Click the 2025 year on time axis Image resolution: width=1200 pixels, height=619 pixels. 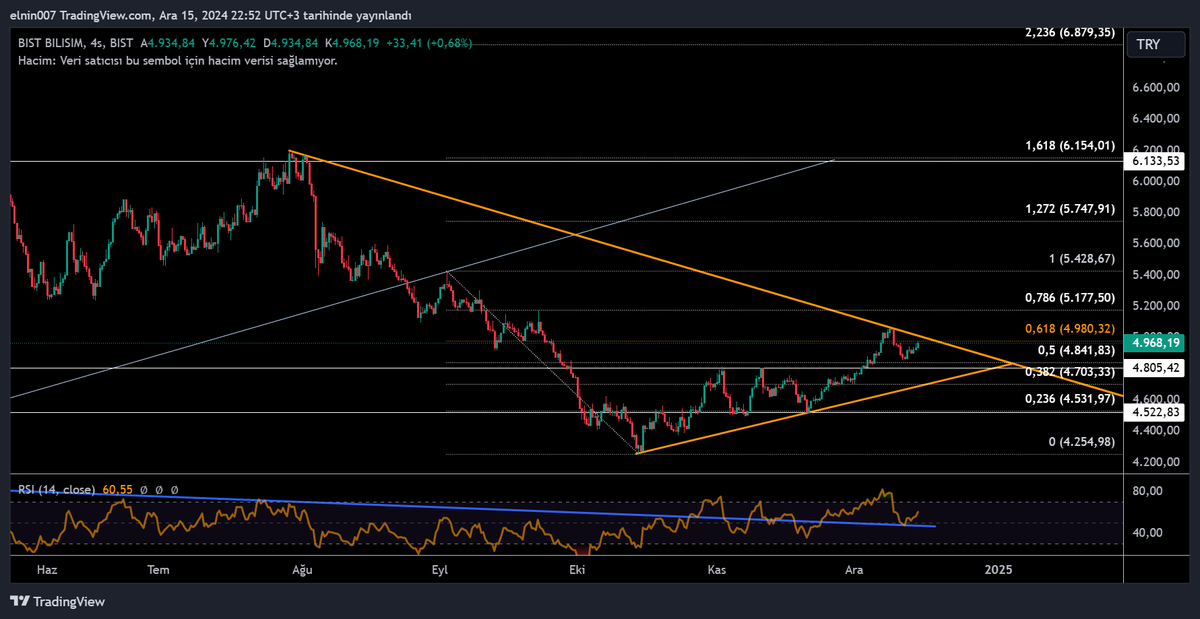(998, 569)
